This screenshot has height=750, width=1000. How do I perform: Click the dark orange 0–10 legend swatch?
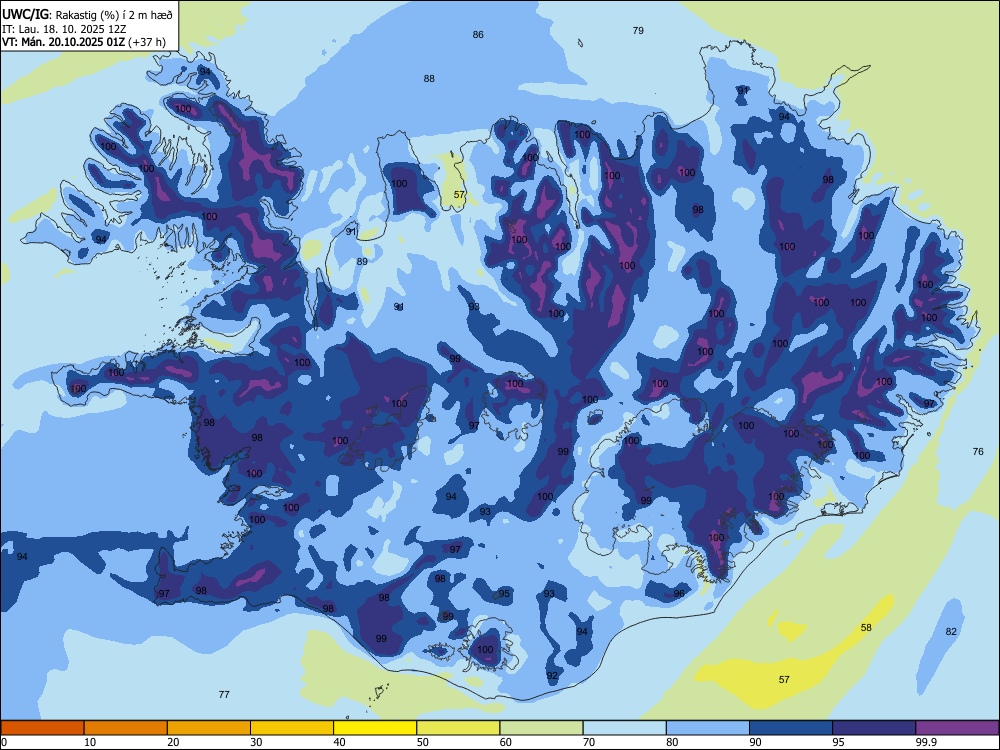coord(42,728)
